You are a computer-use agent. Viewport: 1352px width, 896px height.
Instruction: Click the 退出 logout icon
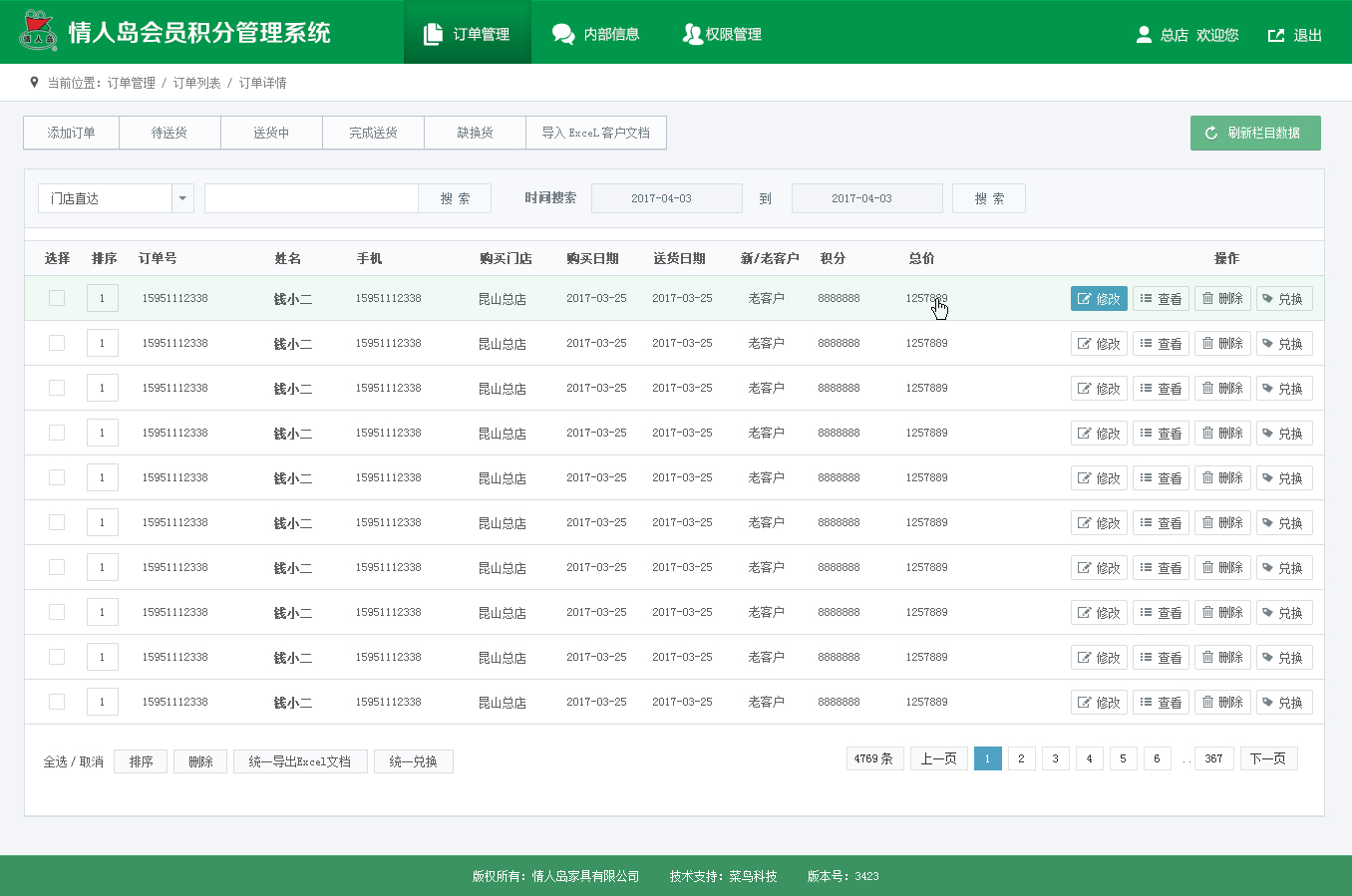(1276, 35)
